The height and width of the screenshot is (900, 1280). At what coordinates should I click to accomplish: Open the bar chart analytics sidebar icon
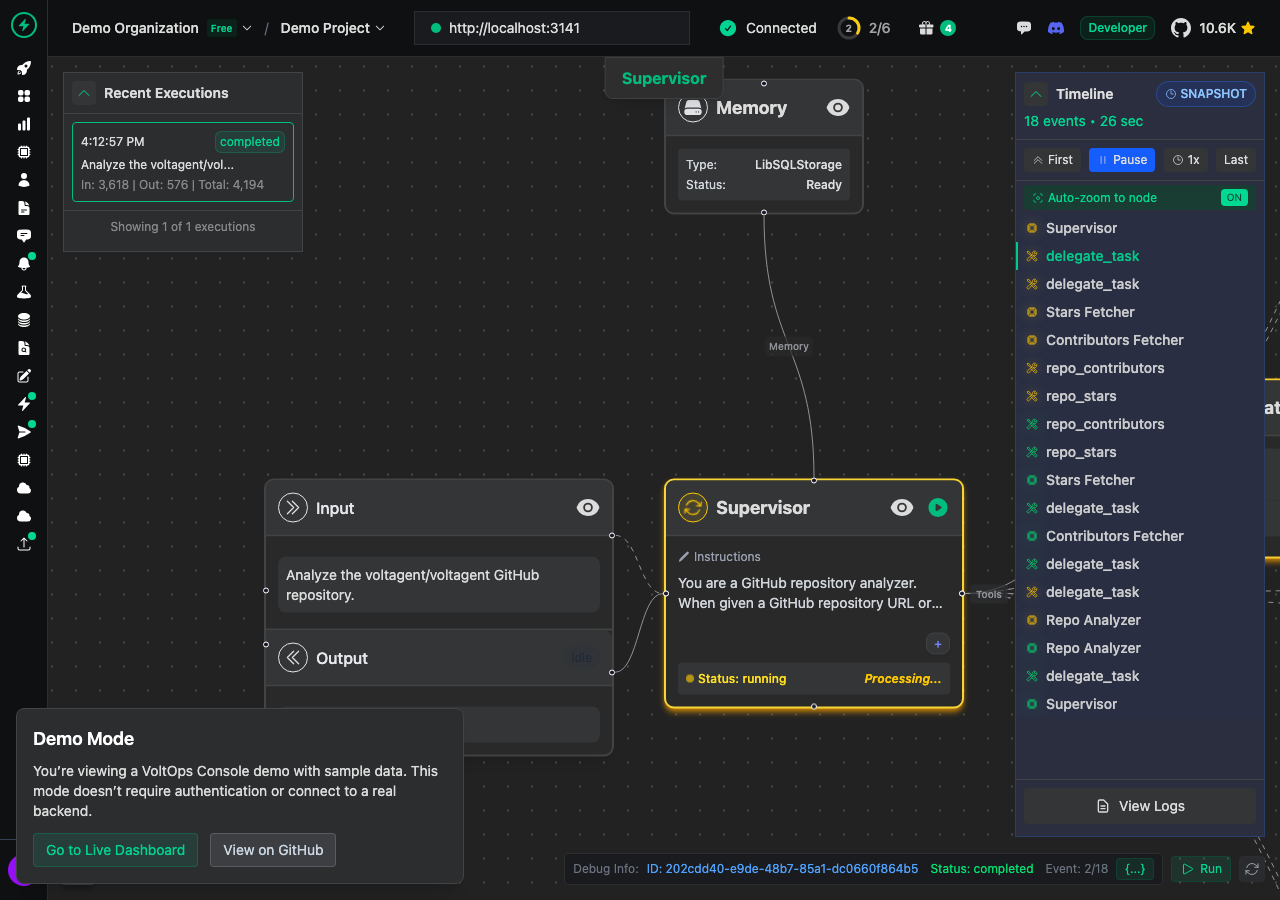(x=24, y=124)
